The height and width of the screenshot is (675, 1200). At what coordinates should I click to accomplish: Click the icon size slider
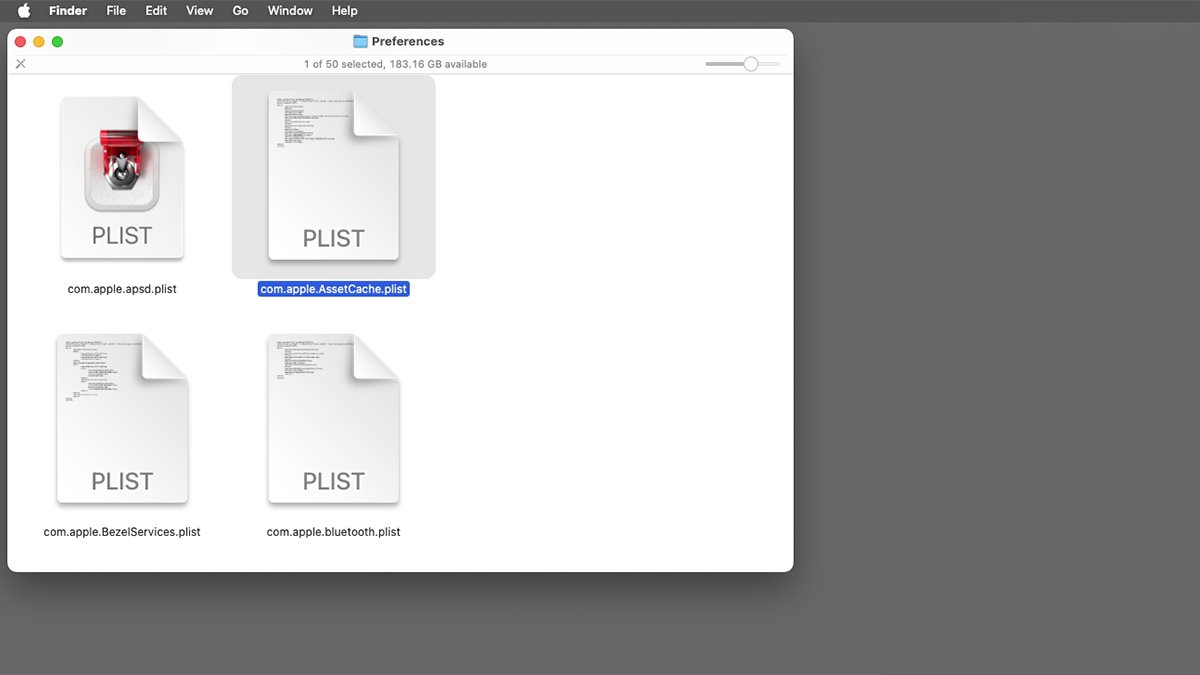coord(742,64)
